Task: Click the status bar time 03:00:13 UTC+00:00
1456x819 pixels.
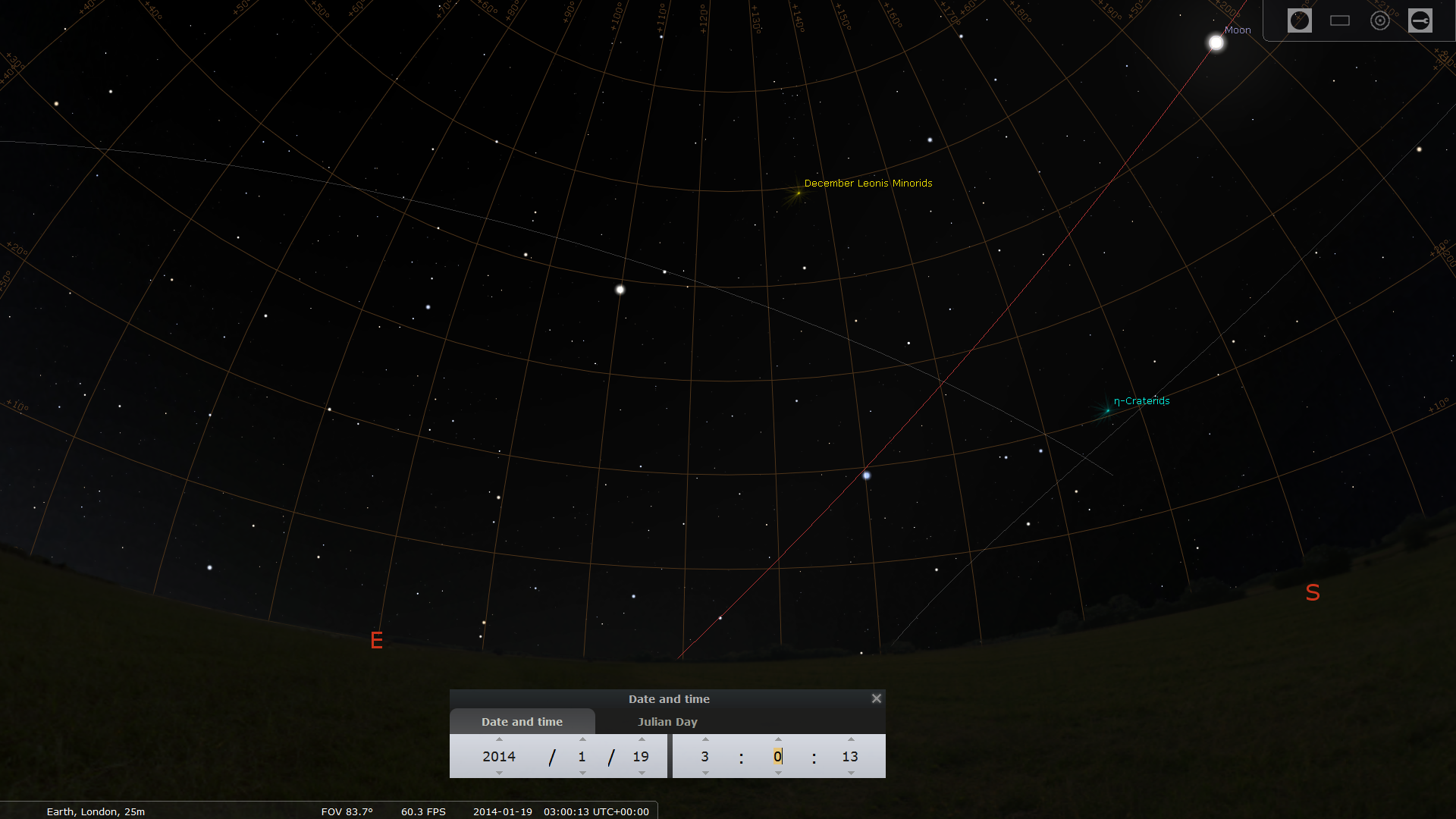Action: tap(596, 811)
